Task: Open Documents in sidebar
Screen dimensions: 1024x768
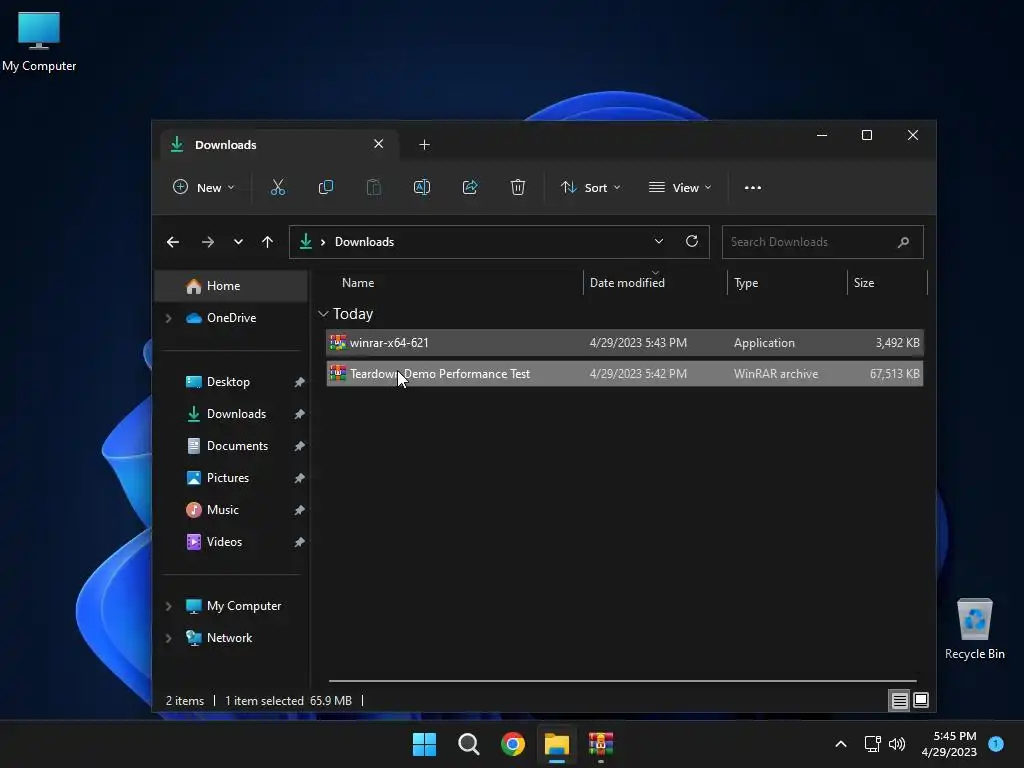Action: [236, 446]
